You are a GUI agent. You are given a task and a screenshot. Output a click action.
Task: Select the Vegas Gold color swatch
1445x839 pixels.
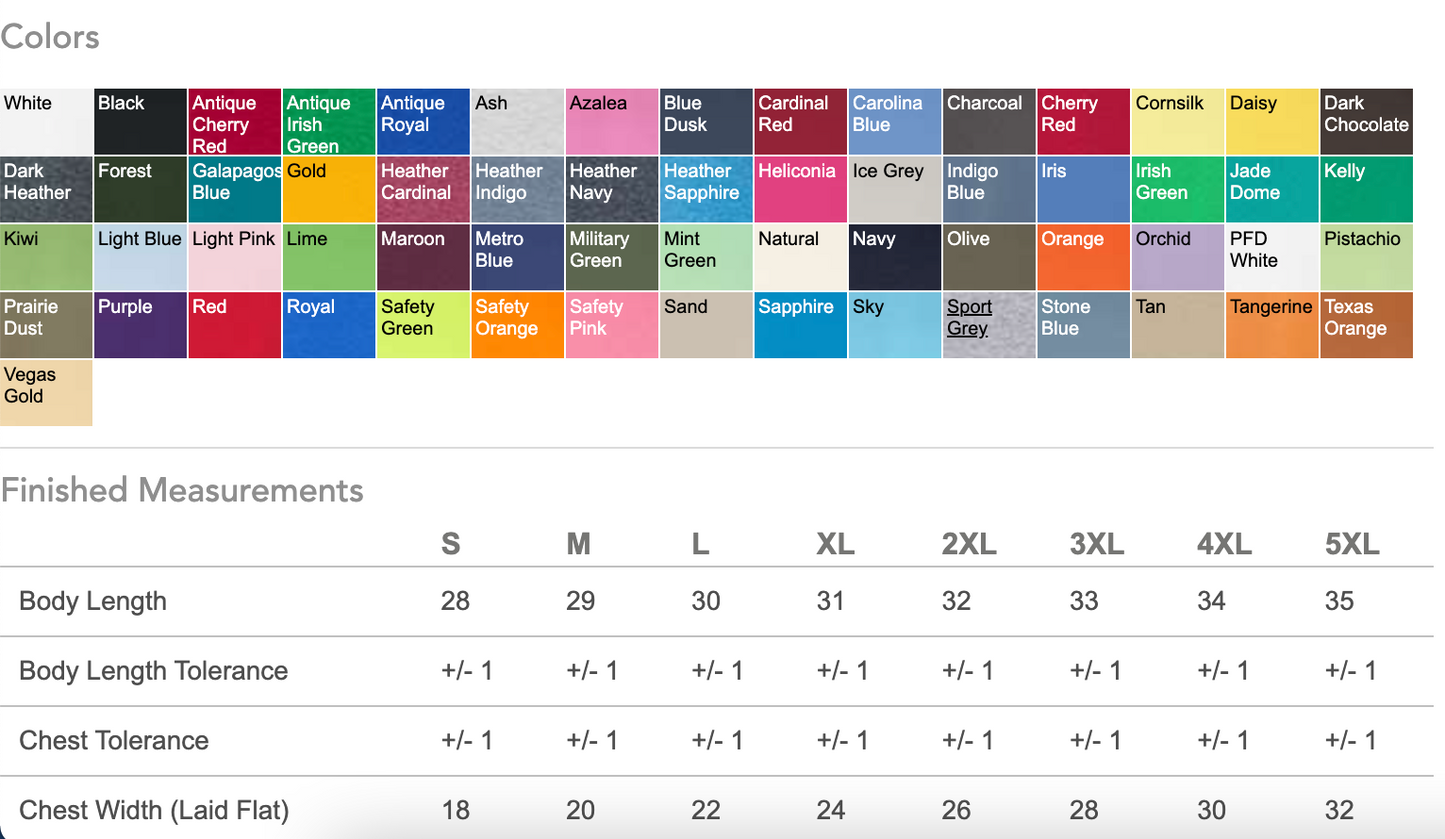pos(46,393)
